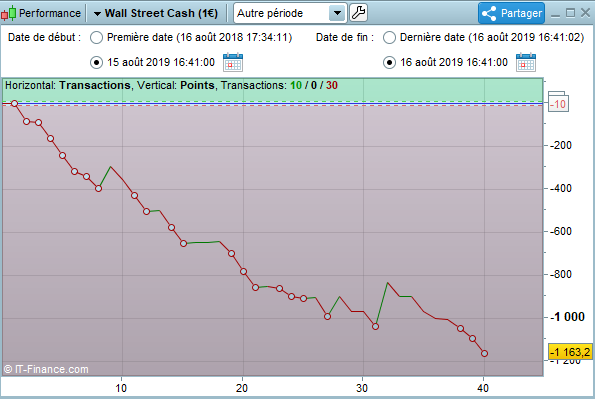Screen dimensions: 595x399
Task: Click the Partager share button
Action: [x=511, y=13]
